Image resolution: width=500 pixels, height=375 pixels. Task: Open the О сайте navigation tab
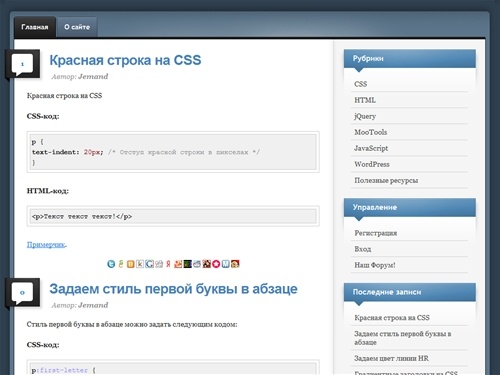pyautogui.click(x=77, y=27)
